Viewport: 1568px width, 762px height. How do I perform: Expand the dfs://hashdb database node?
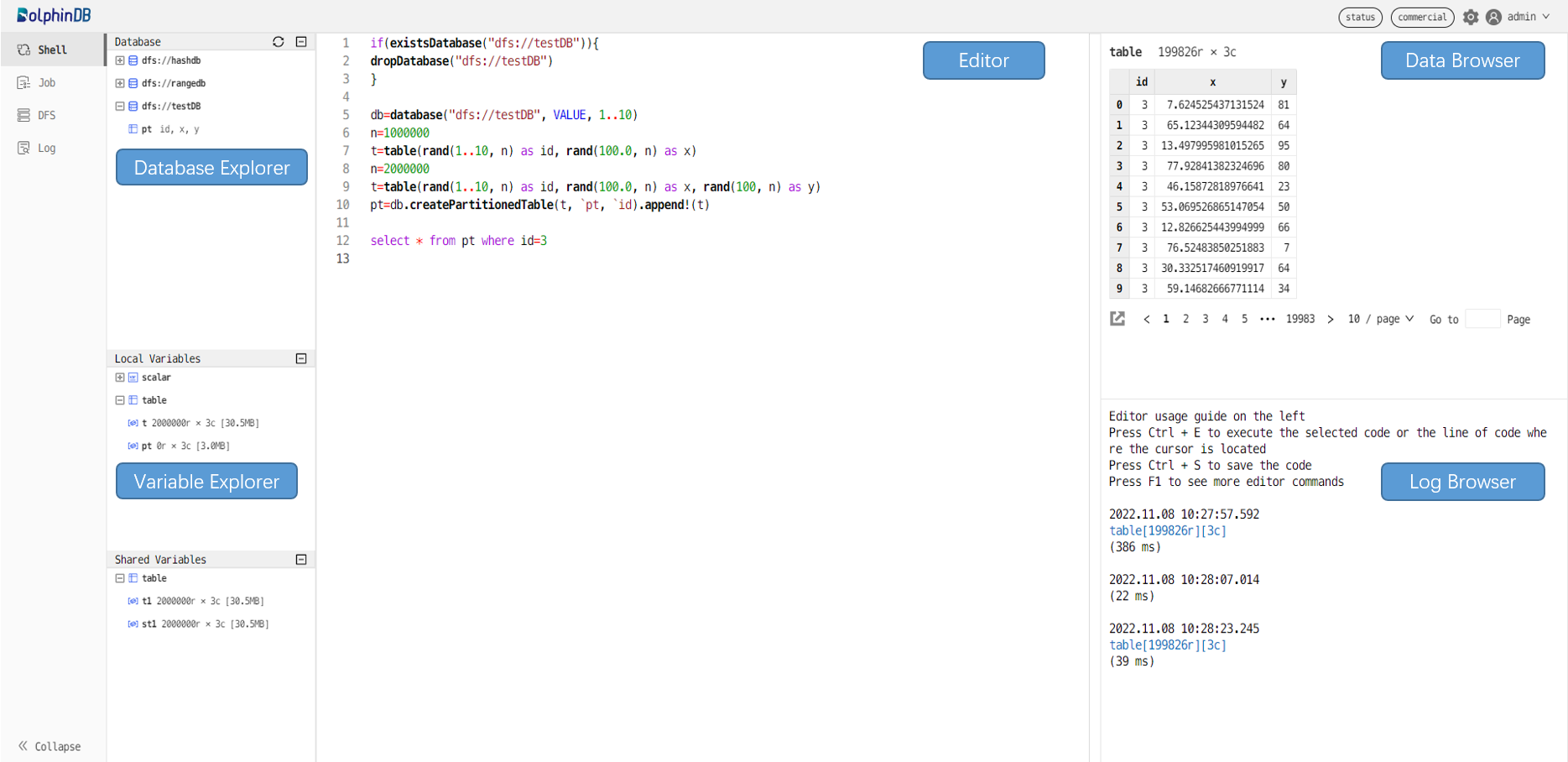tap(120, 60)
